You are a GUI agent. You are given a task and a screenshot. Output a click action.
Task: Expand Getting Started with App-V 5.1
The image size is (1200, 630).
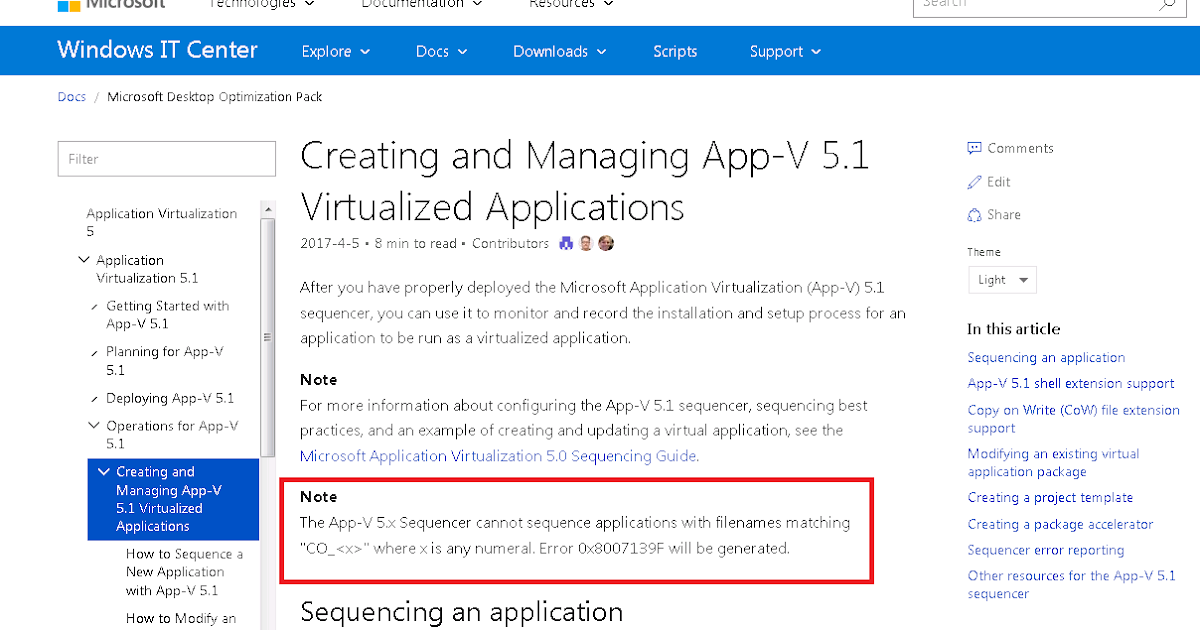click(94, 307)
